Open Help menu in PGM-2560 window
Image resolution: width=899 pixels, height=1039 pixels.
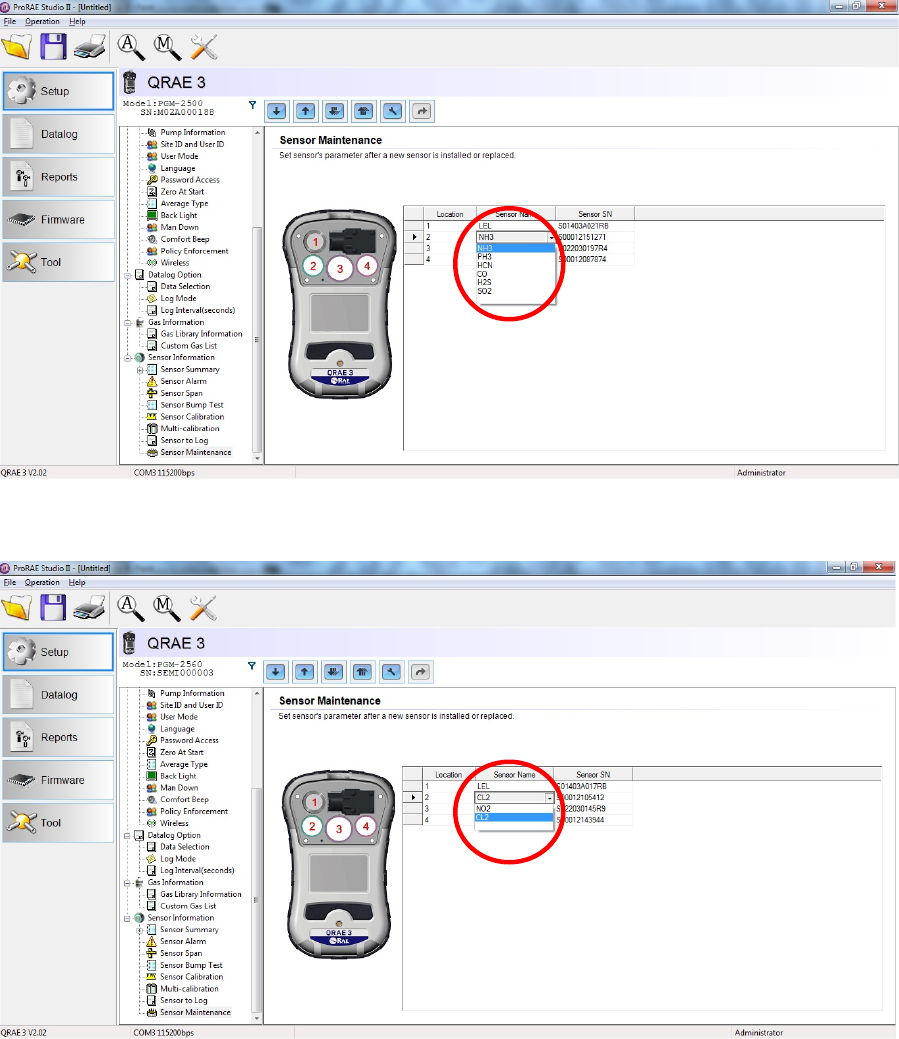pyautogui.click(x=77, y=582)
